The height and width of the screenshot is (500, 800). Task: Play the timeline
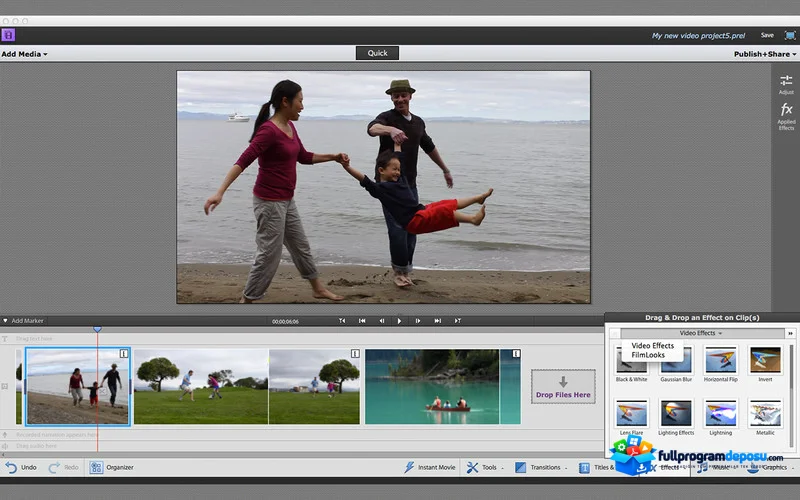pos(399,320)
